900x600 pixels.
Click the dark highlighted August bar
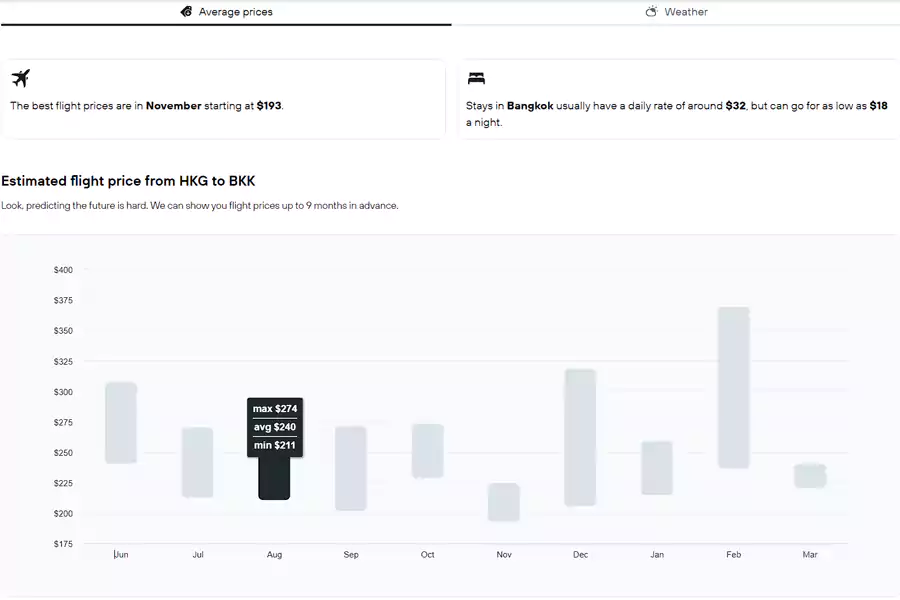click(x=274, y=480)
